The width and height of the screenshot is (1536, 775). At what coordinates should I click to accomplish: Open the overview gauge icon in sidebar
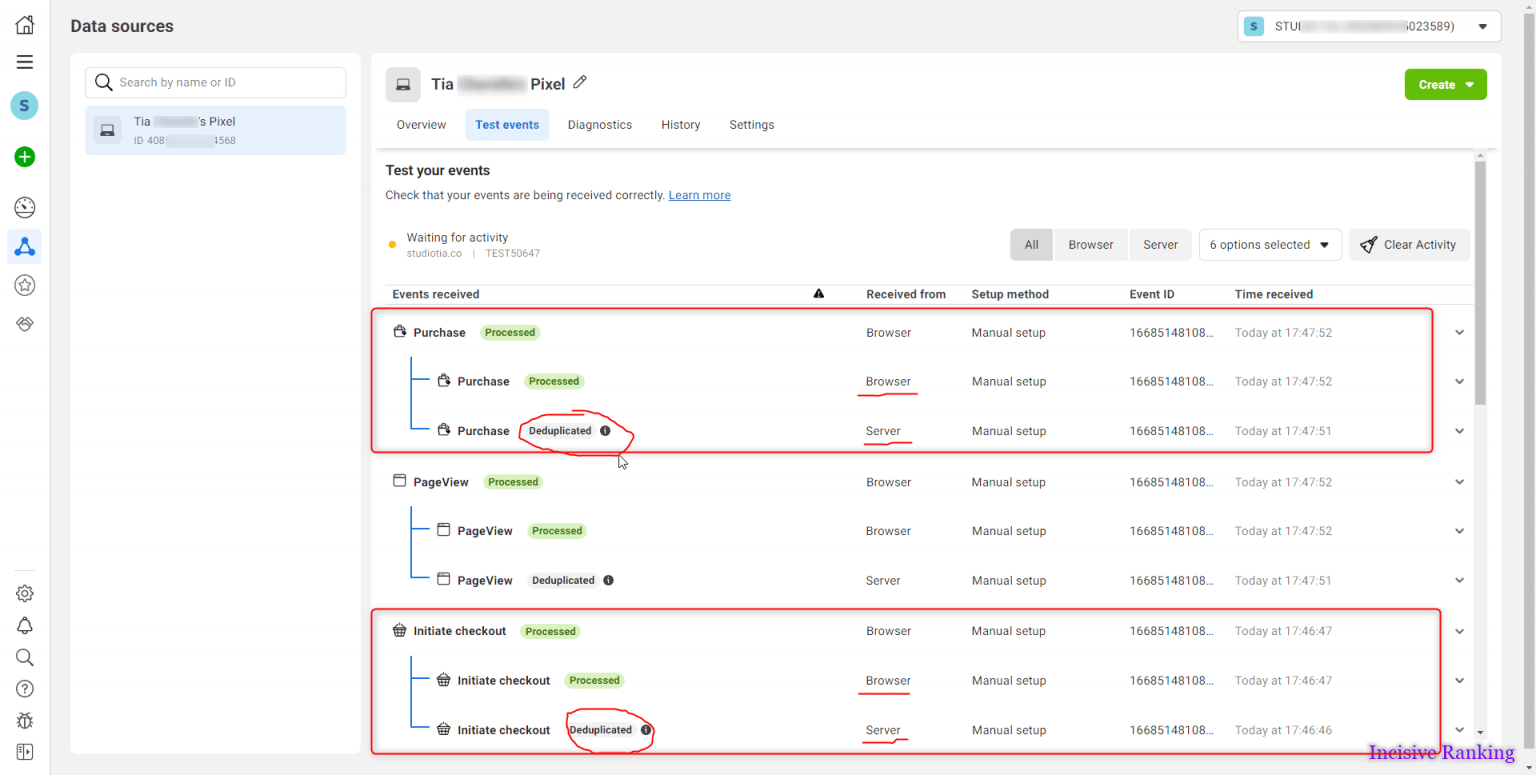(x=25, y=207)
